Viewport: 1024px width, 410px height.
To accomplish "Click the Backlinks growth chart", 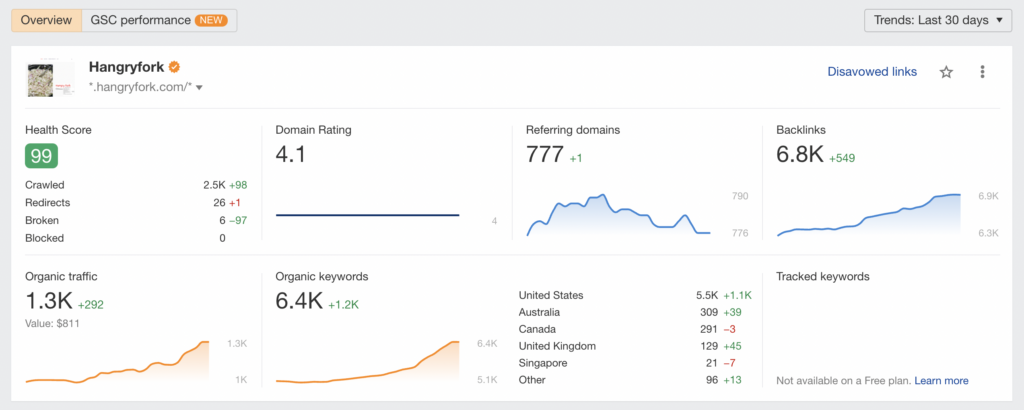I will [869, 215].
